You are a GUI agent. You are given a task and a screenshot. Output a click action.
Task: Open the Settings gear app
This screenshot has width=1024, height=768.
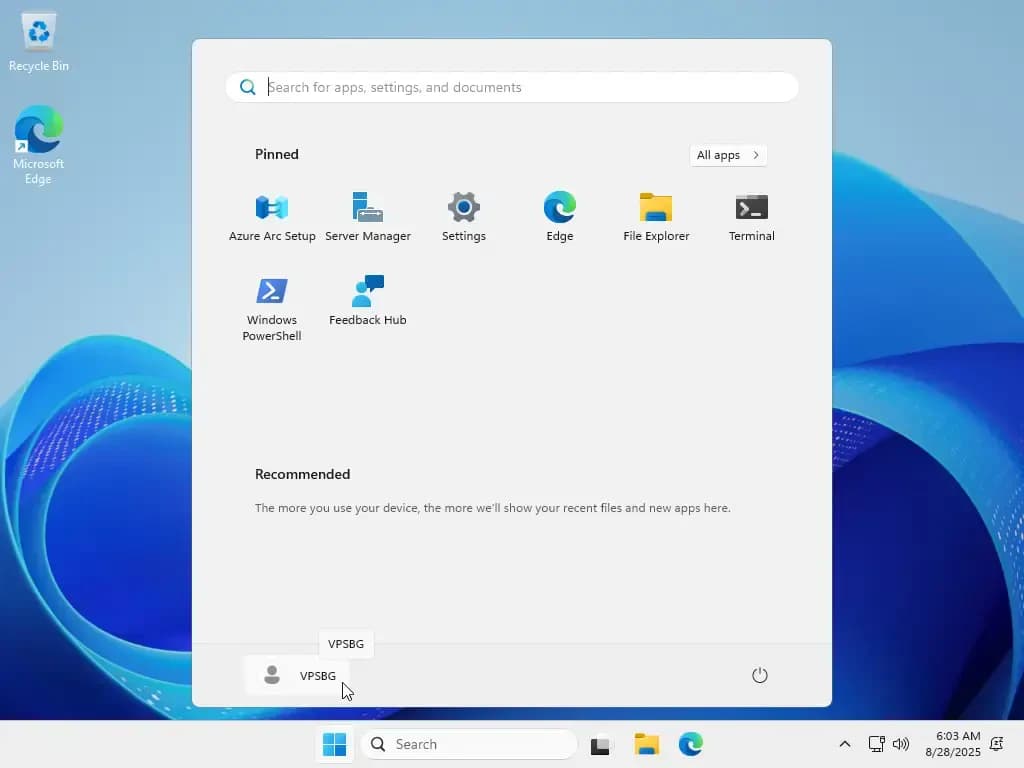(x=464, y=217)
